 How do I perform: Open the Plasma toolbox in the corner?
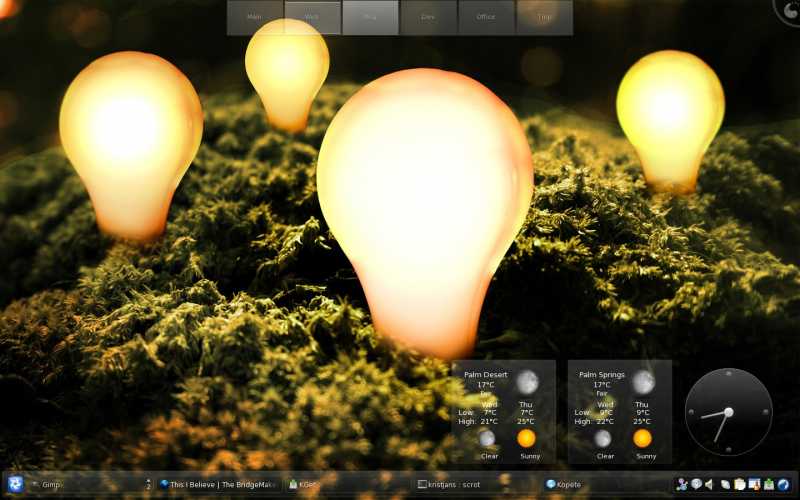coord(788,11)
